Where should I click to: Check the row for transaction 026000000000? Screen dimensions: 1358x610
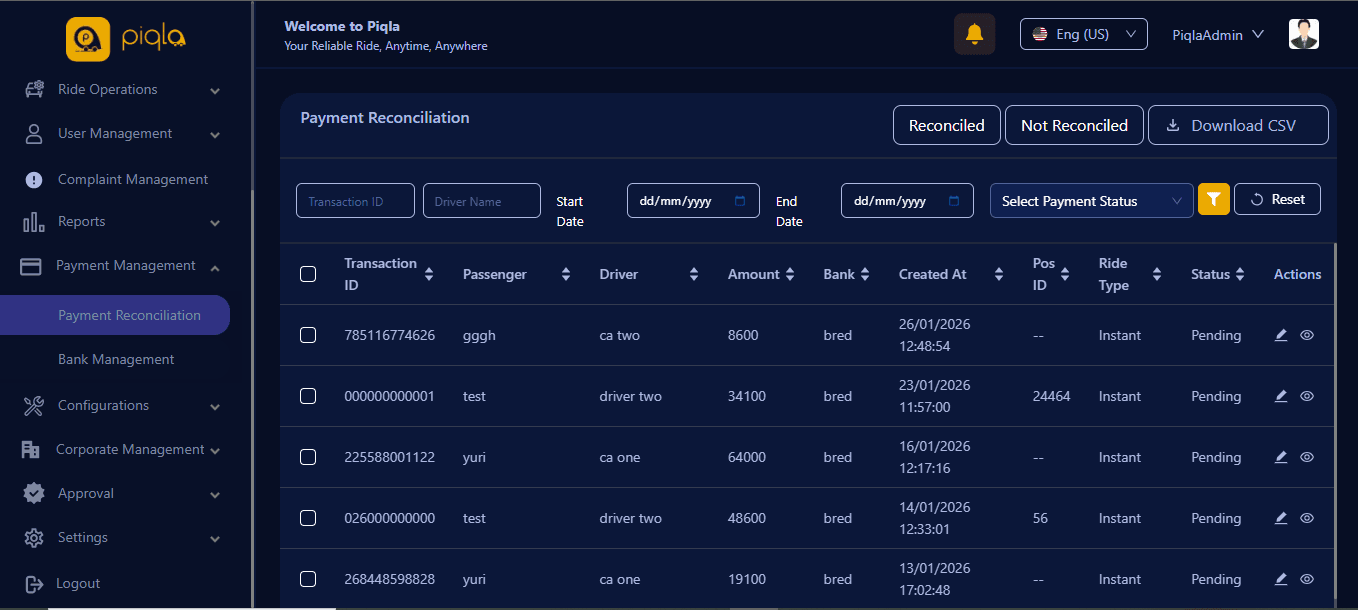308,518
